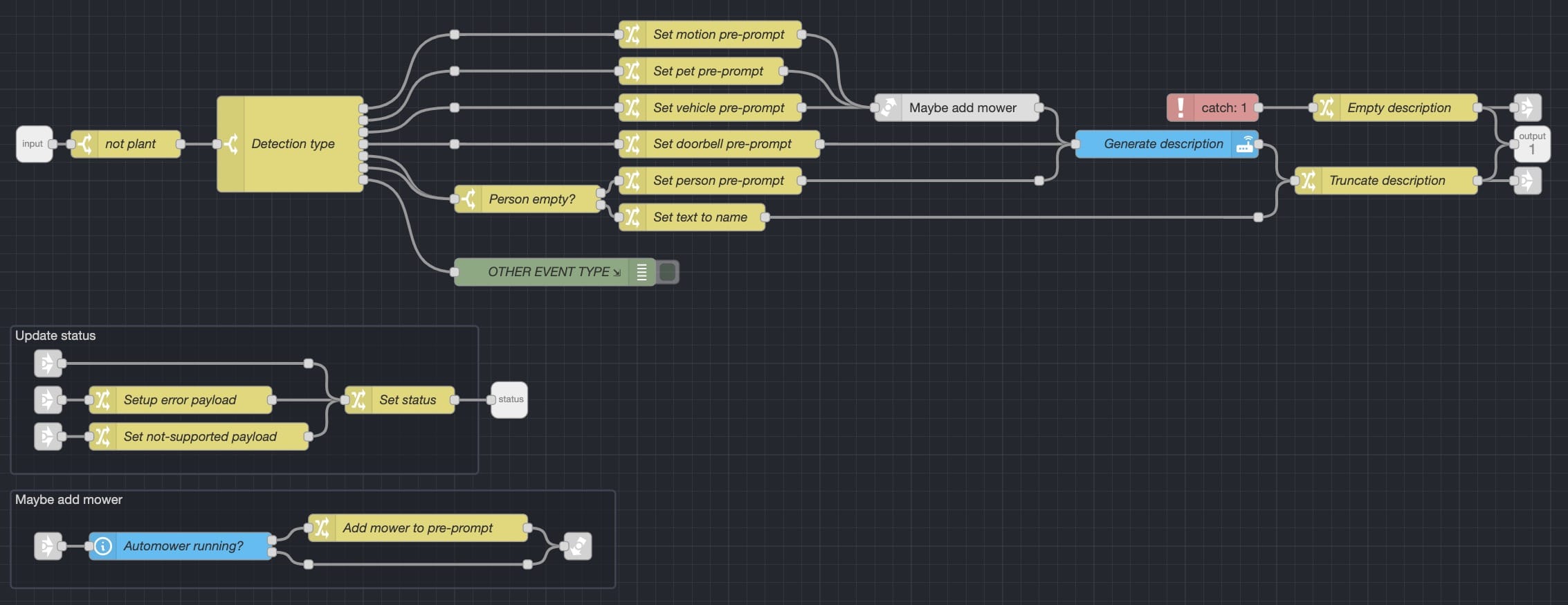Select the 'Automower running?' node label
Screen dimensions: 1568x605
183,546
